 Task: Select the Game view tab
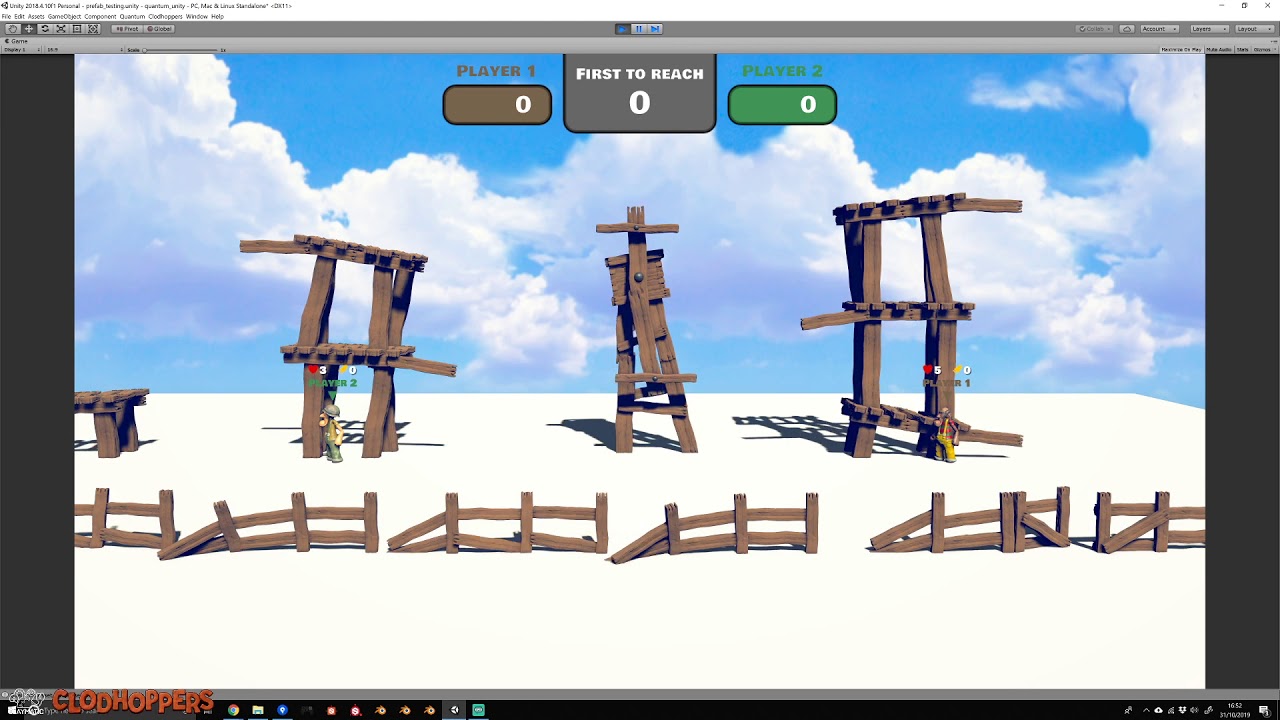18,41
